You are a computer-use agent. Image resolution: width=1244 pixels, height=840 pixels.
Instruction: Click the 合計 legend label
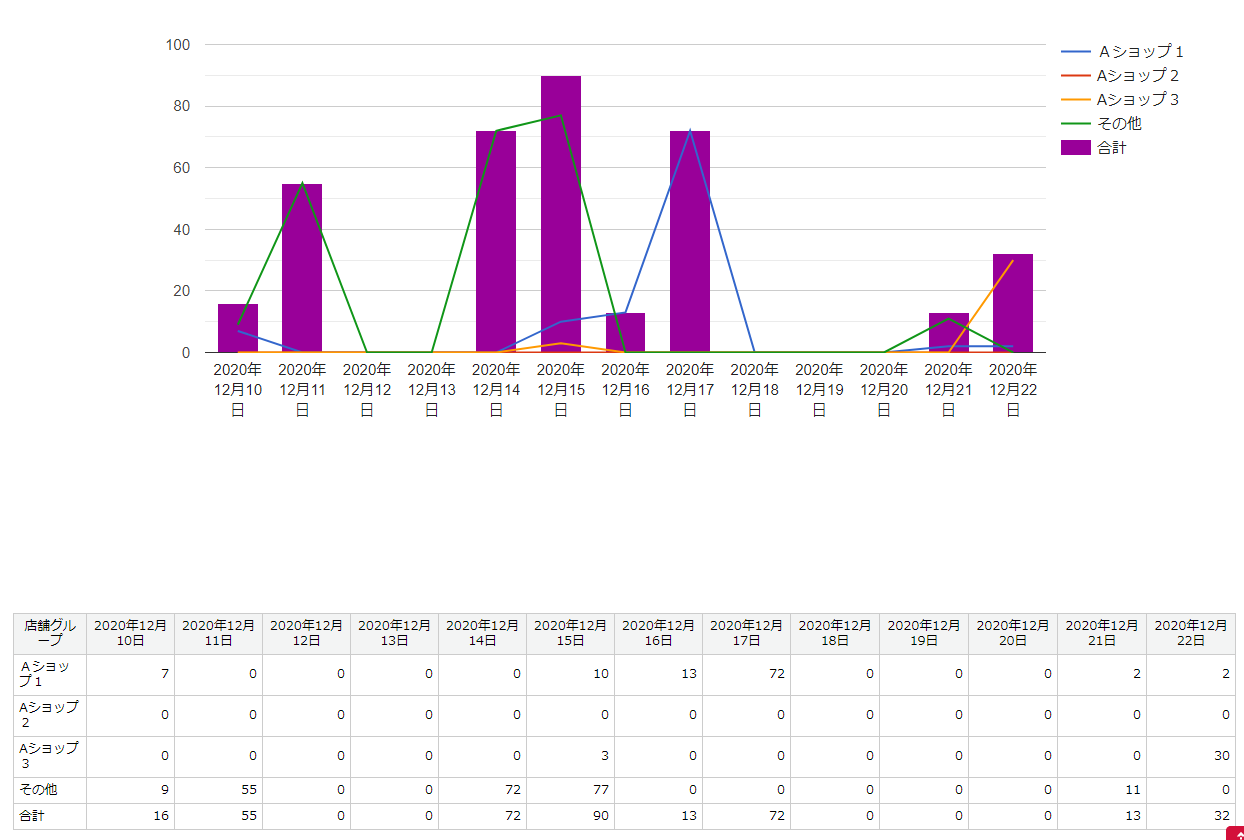click(x=1112, y=148)
